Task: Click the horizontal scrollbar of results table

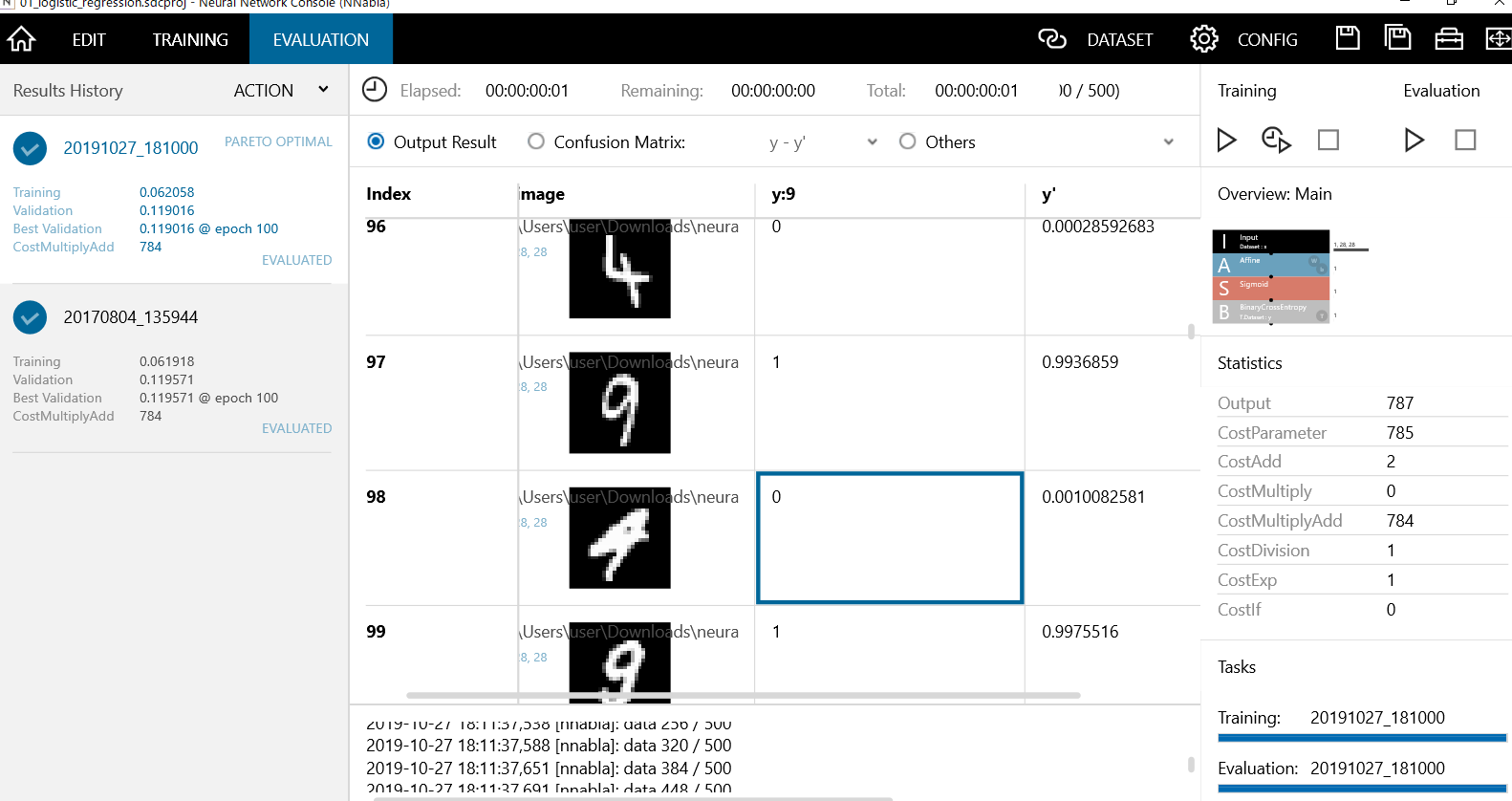Action: pos(743,695)
